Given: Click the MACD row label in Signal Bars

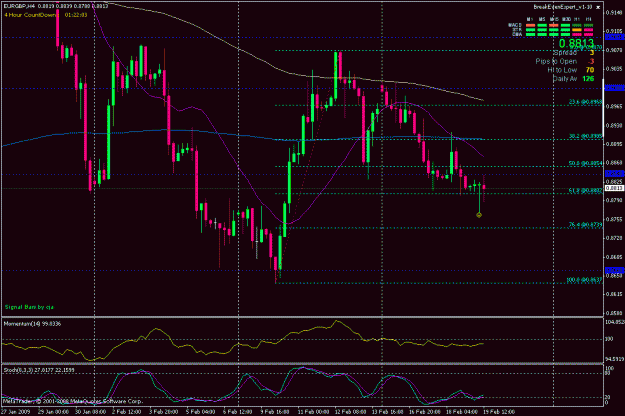Looking at the screenshot, I should (x=515, y=25).
